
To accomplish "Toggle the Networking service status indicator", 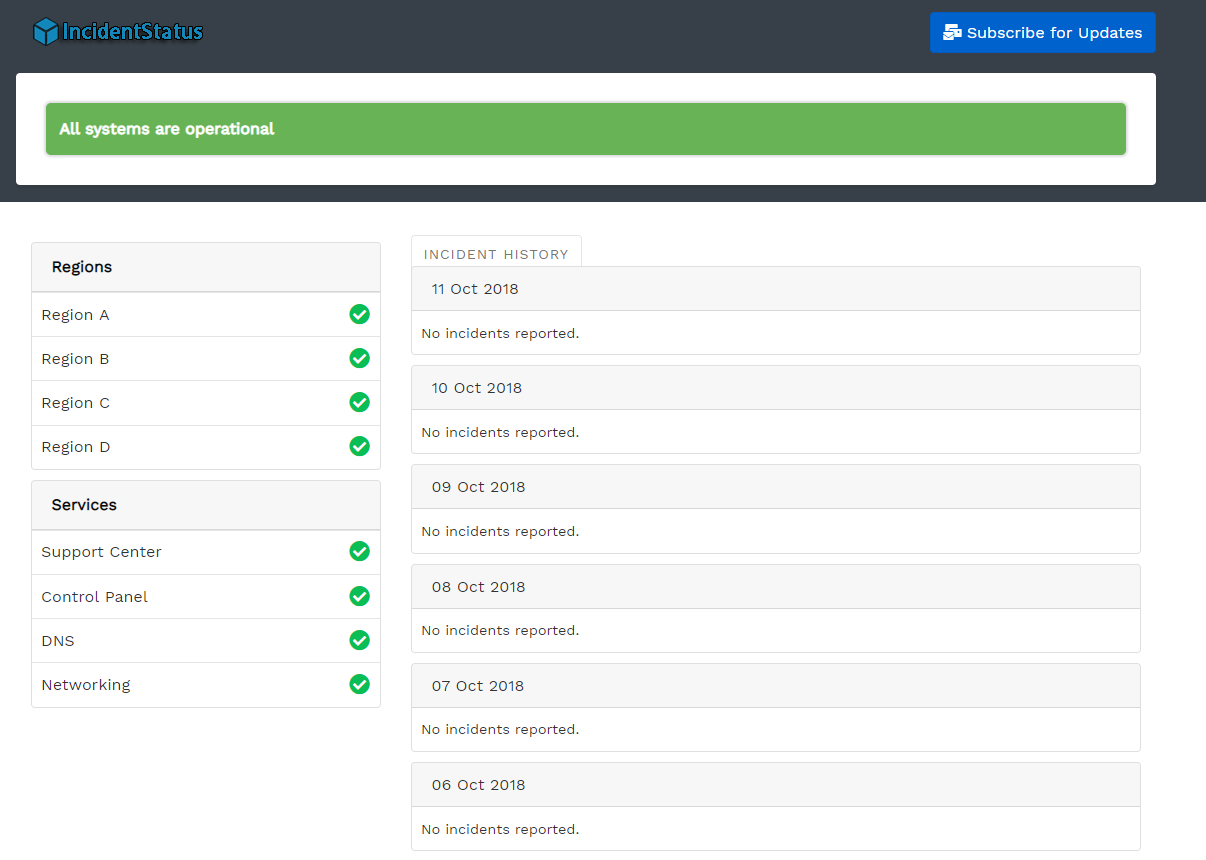I will click(x=359, y=684).
